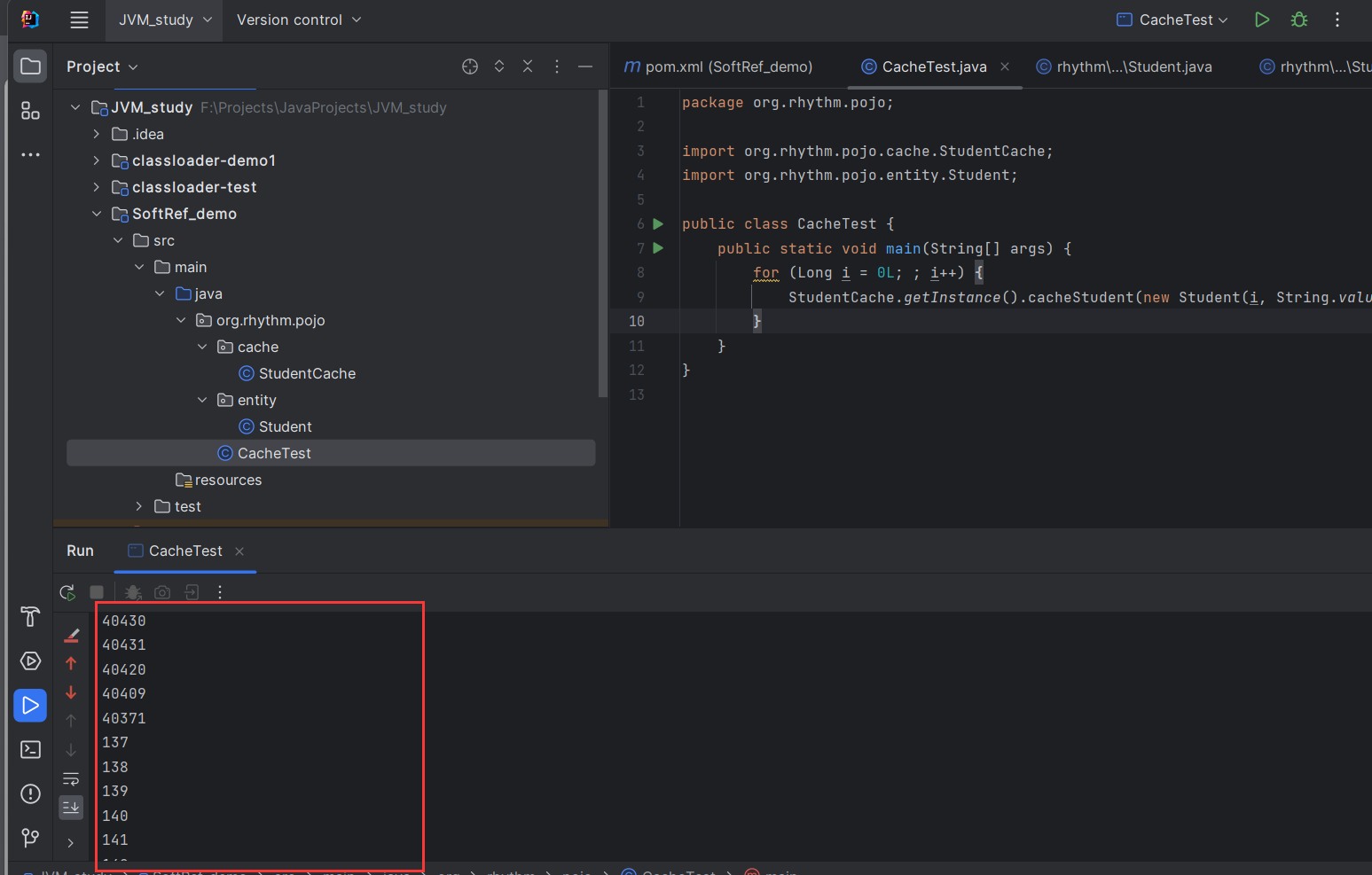Screen dimensions: 1372x875
Task: Click project tree vertical scrollbar
Action: (x=603, y=244)
